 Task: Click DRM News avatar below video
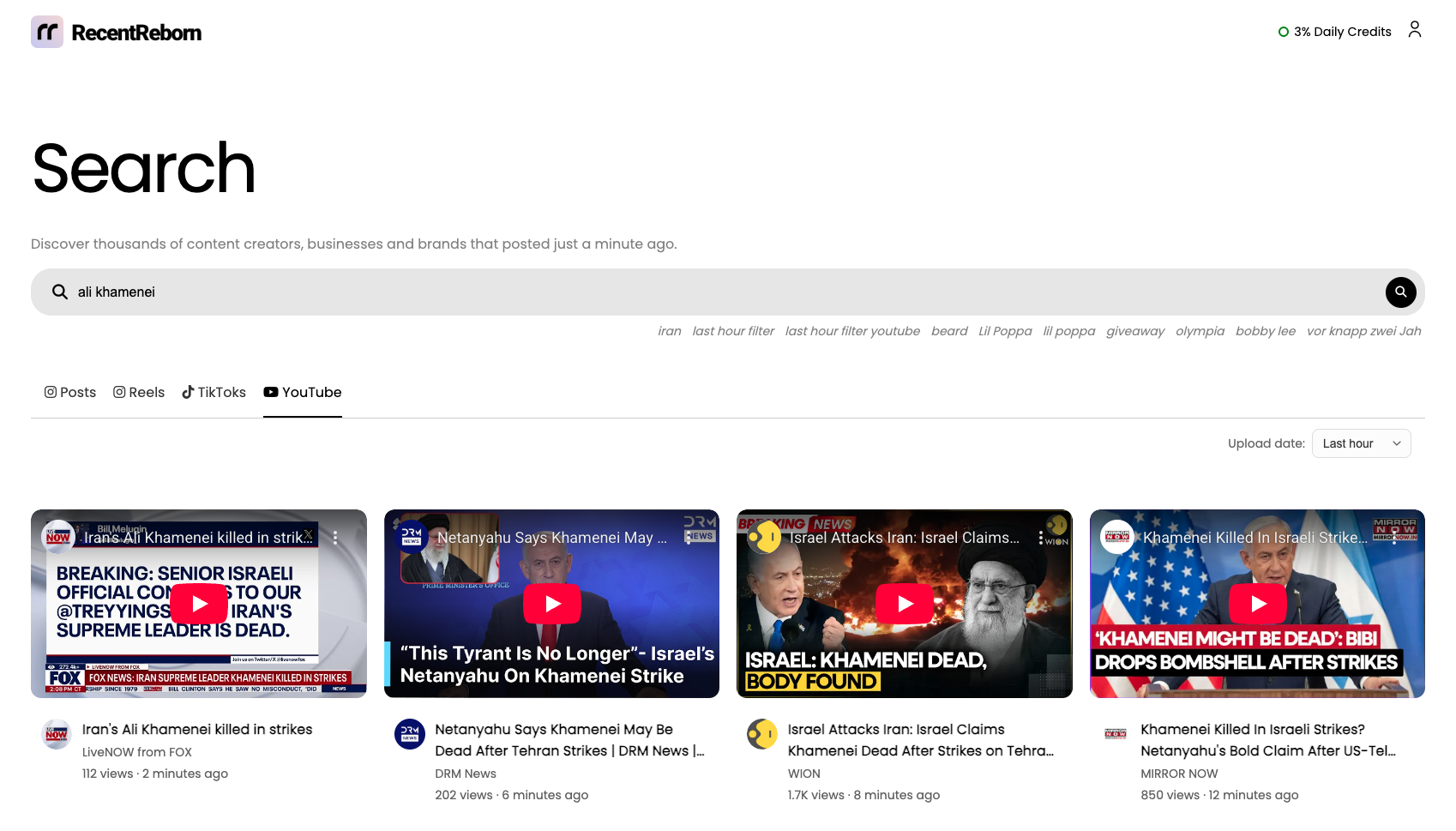(410, 734)
